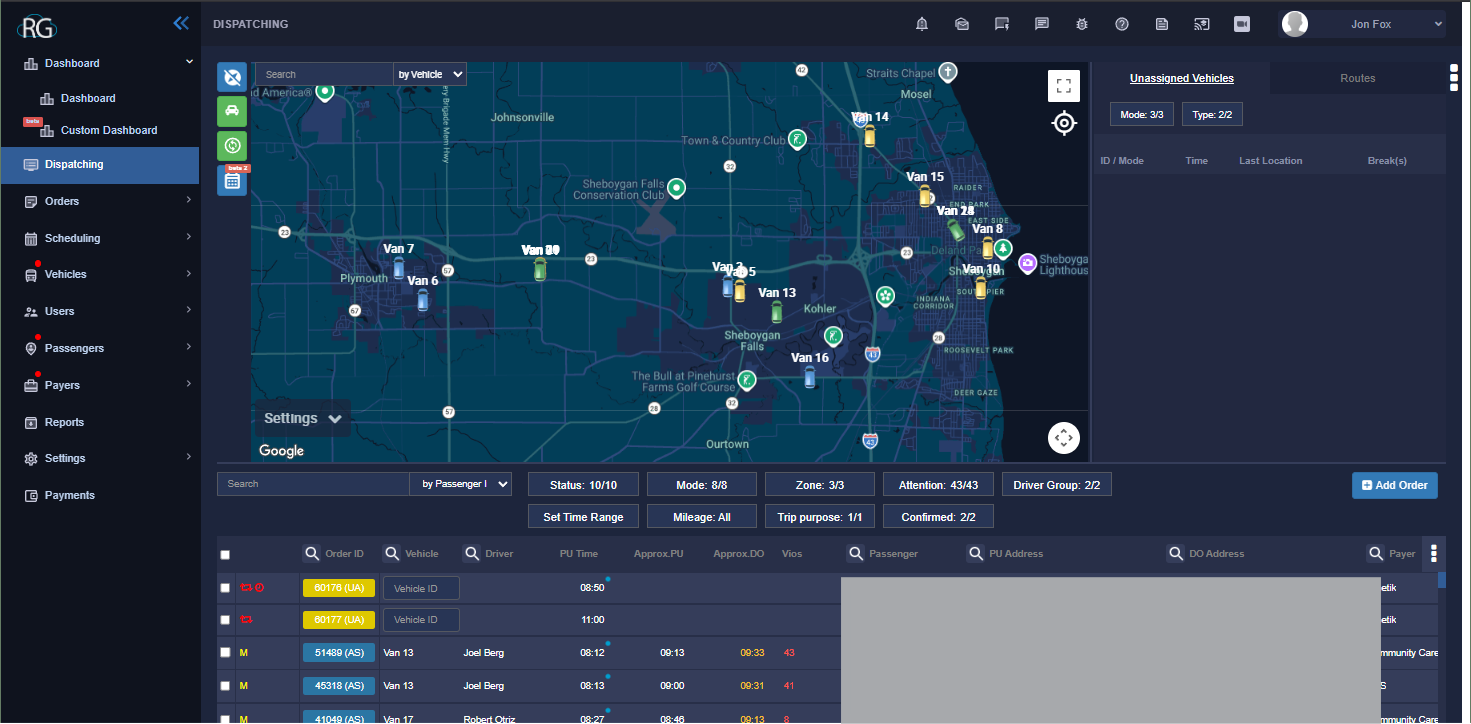Click the screen cast icon in header

1202,24
